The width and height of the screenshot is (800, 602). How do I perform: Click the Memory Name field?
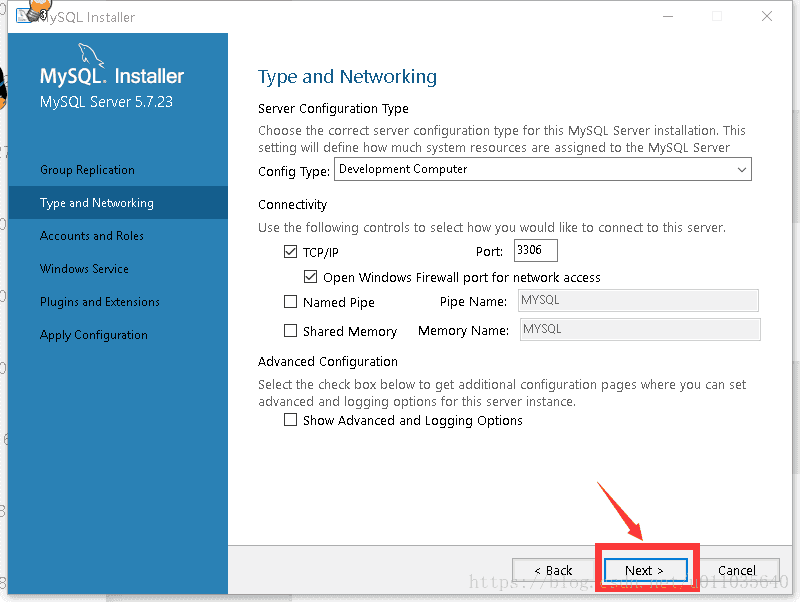point(640,330)
